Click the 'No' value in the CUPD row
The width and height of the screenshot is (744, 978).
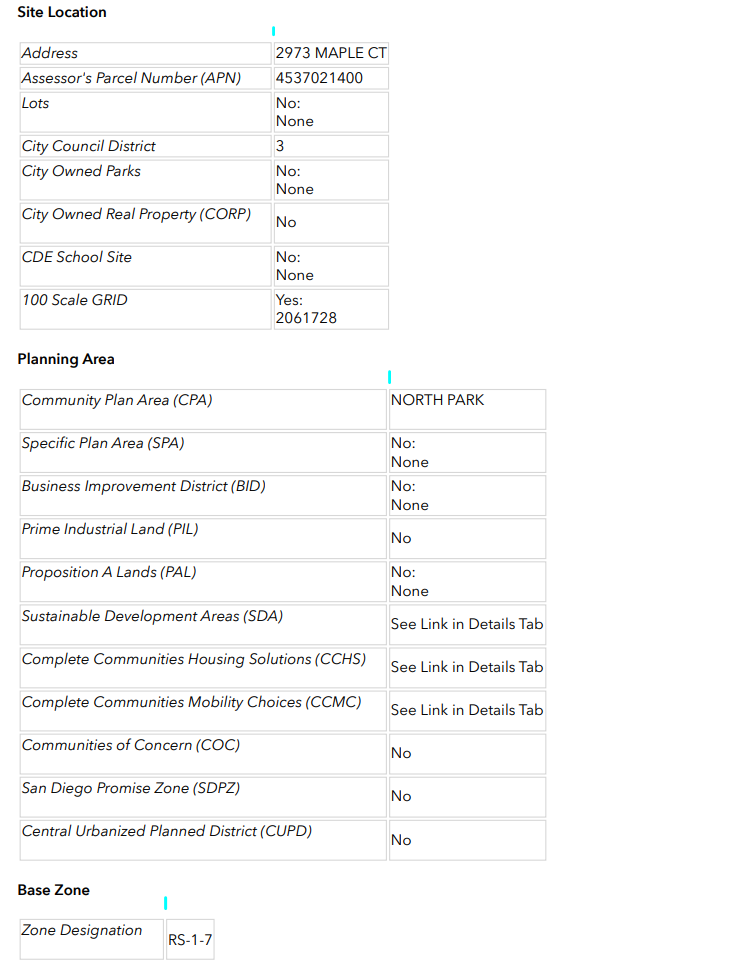point(401,840)
